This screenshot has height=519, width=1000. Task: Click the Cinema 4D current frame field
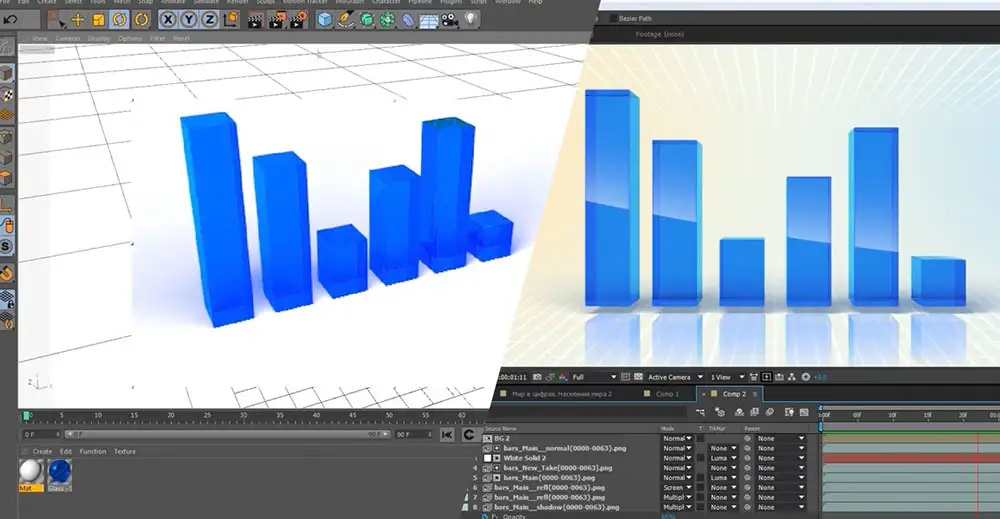click(41, 434)
